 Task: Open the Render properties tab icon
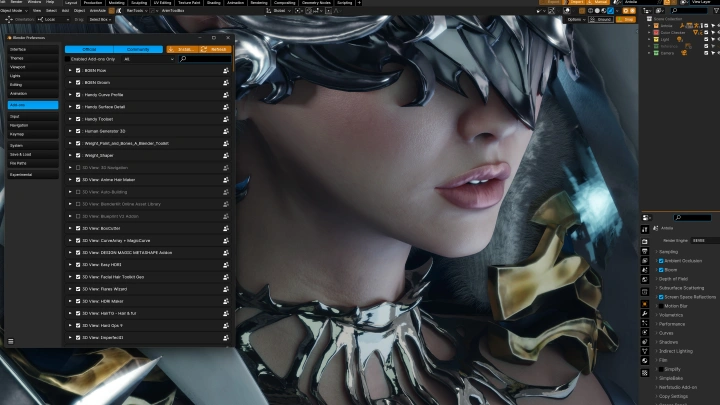coord(645,242)
